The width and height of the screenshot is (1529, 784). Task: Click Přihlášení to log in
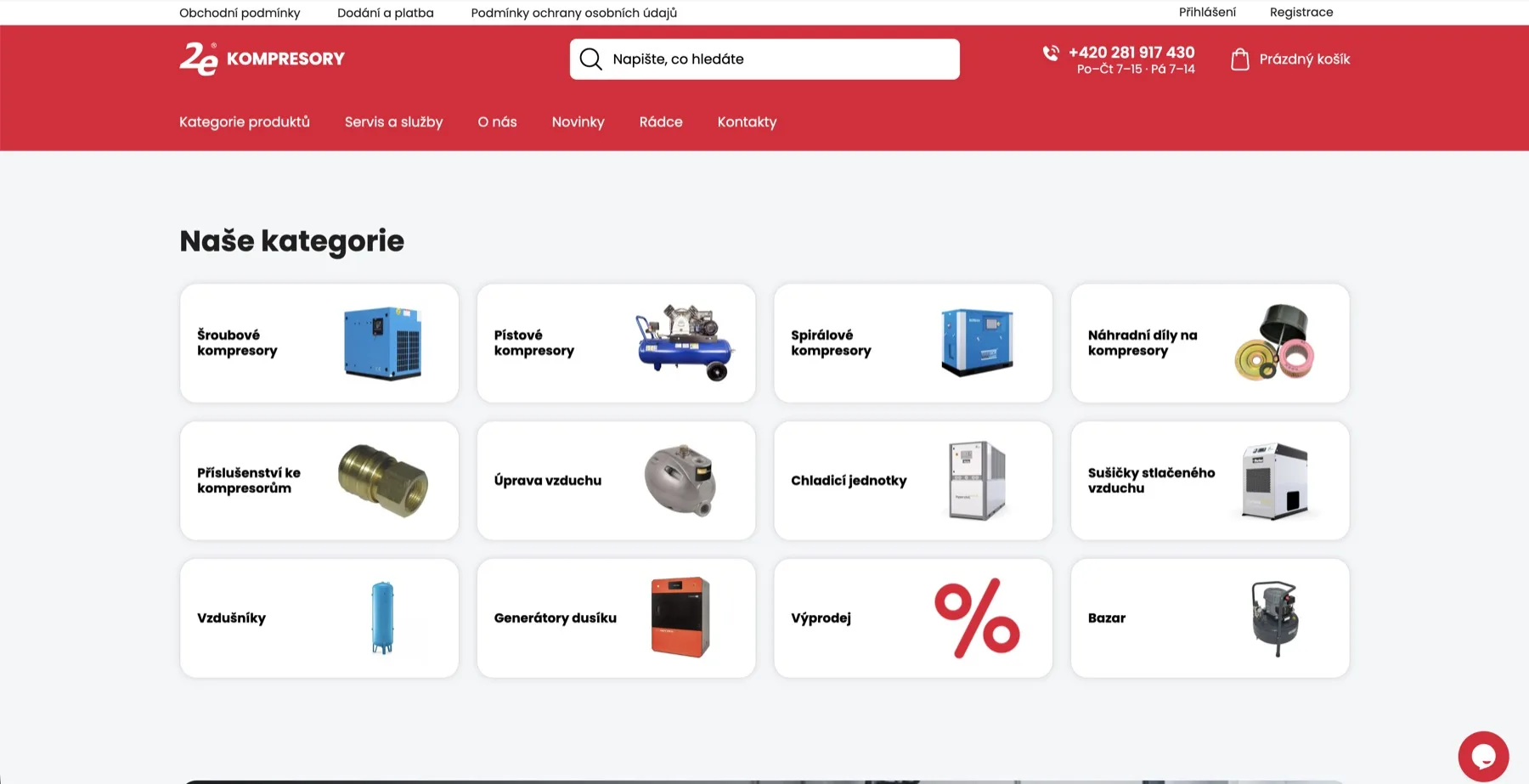(x=1207, y=12)
